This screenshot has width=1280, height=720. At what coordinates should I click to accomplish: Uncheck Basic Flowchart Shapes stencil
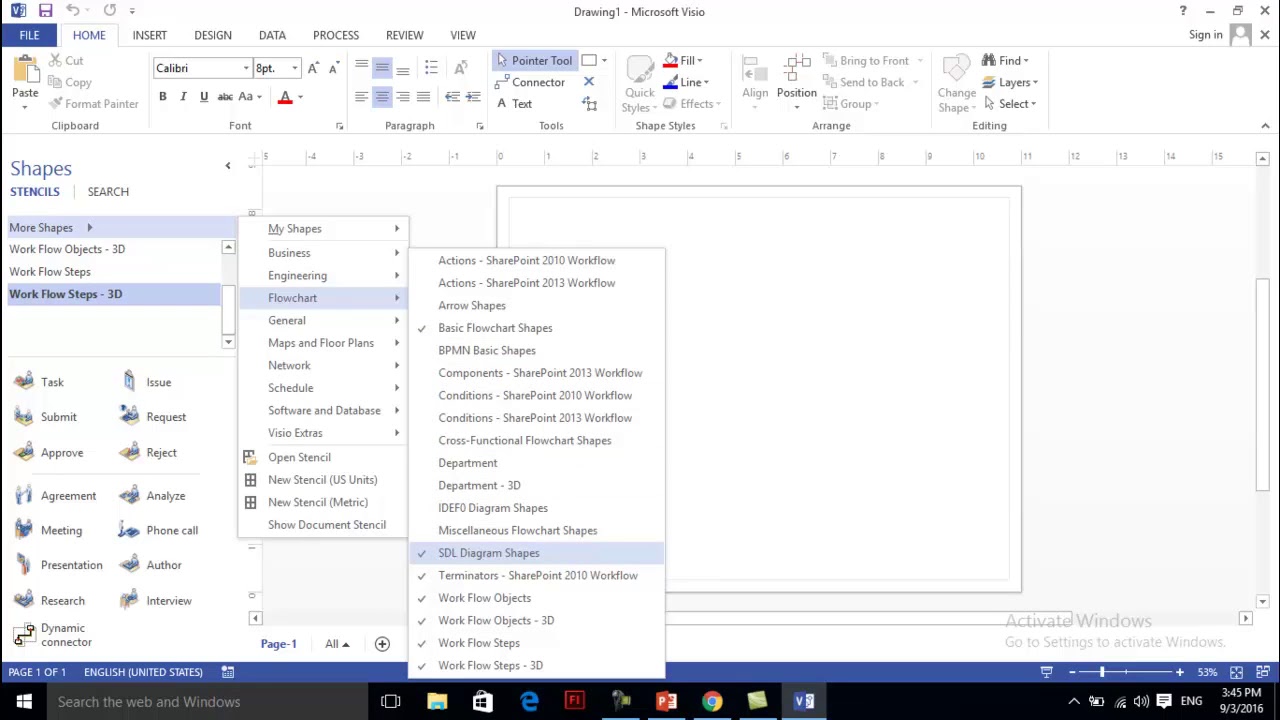536,328
